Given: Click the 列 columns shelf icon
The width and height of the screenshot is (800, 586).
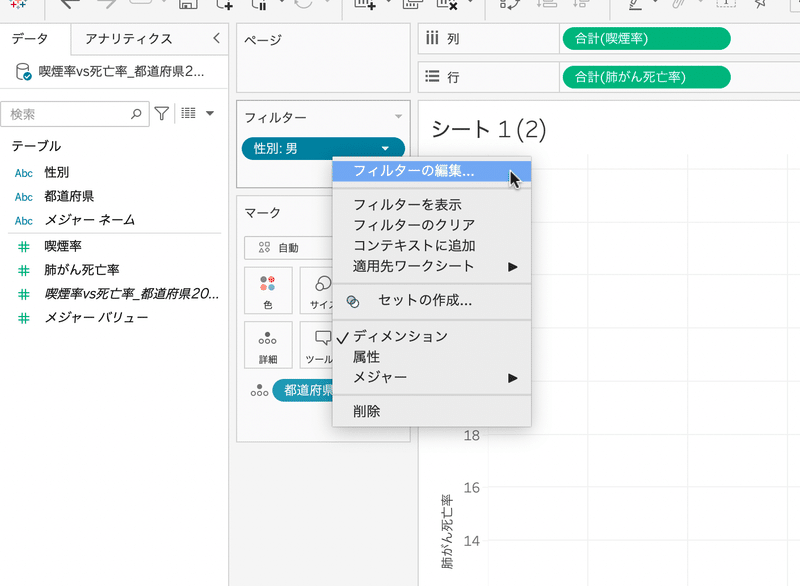Looking at the screenshot, I should [x=432, y=38].
